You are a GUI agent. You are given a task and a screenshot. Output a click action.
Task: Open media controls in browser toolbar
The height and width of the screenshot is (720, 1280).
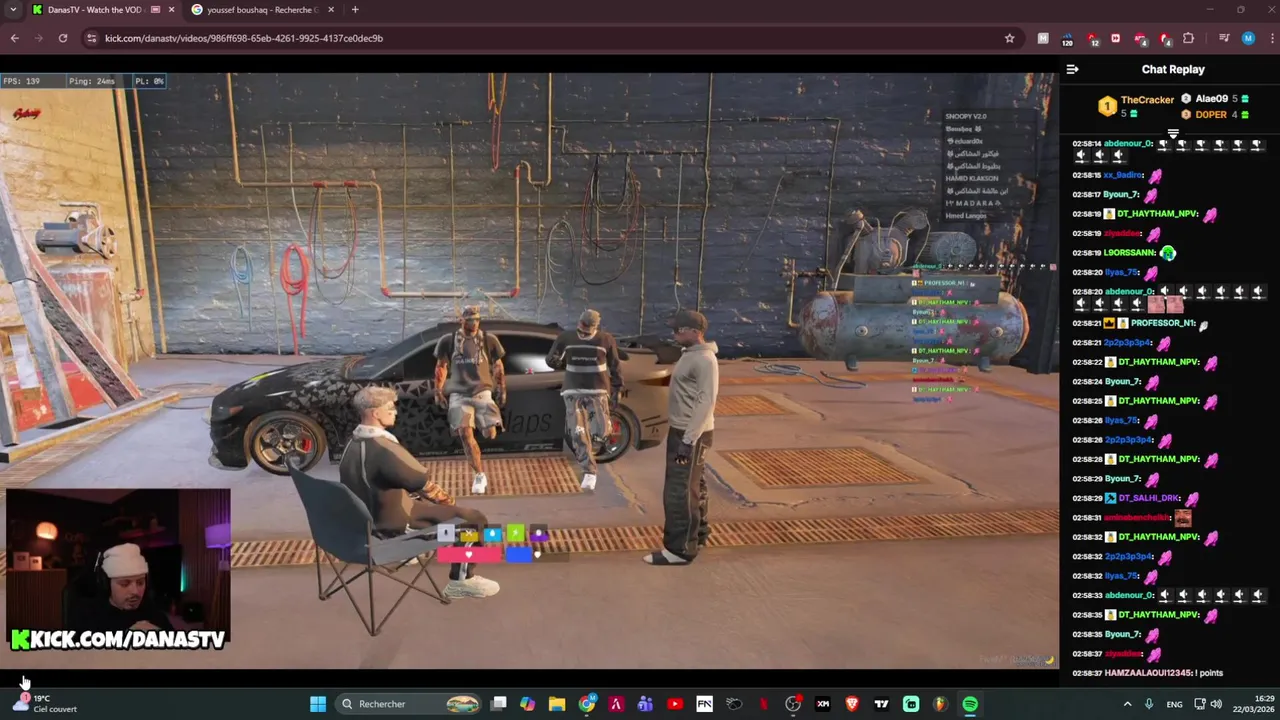coord(1224,38)
